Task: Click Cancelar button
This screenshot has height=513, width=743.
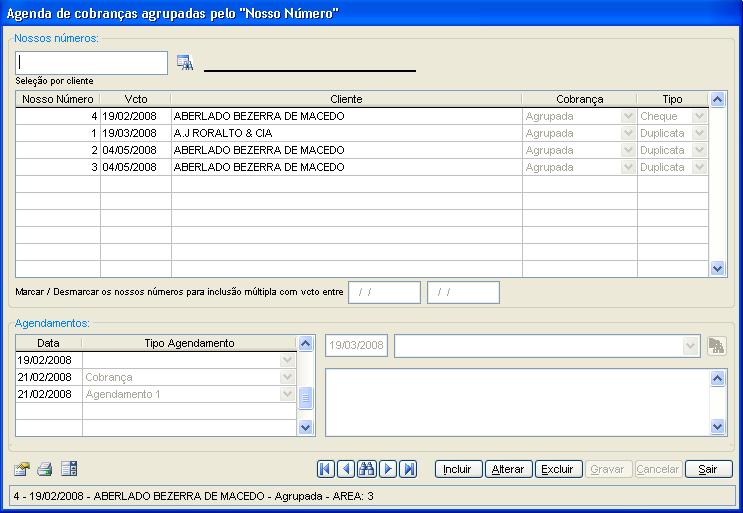Action: 659,469
